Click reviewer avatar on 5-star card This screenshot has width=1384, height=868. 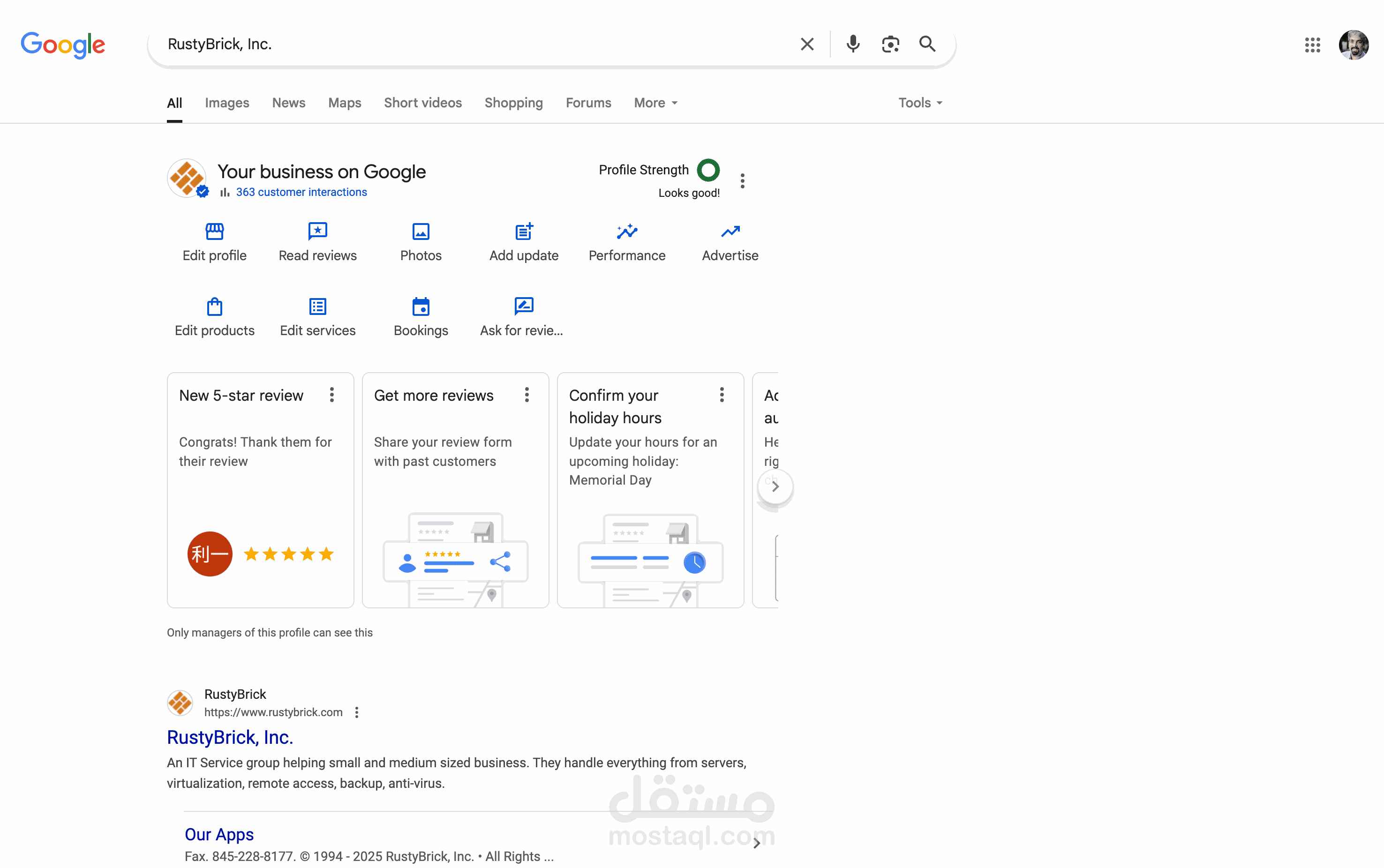click(210, 554)
